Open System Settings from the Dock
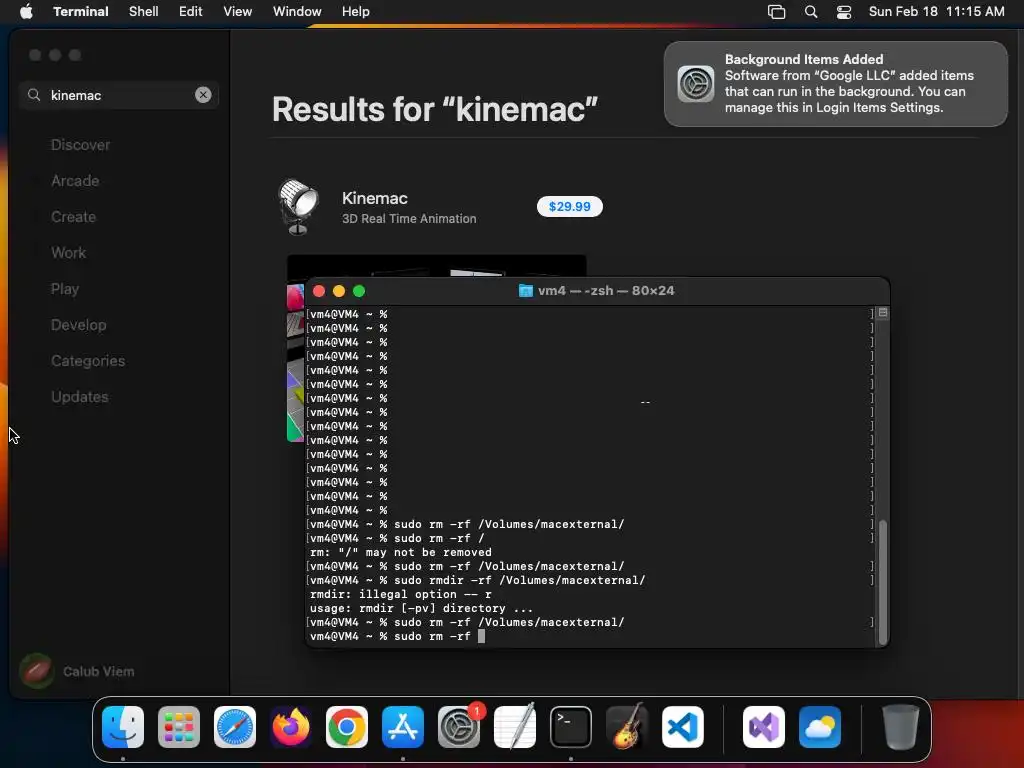 coord(458,727)
